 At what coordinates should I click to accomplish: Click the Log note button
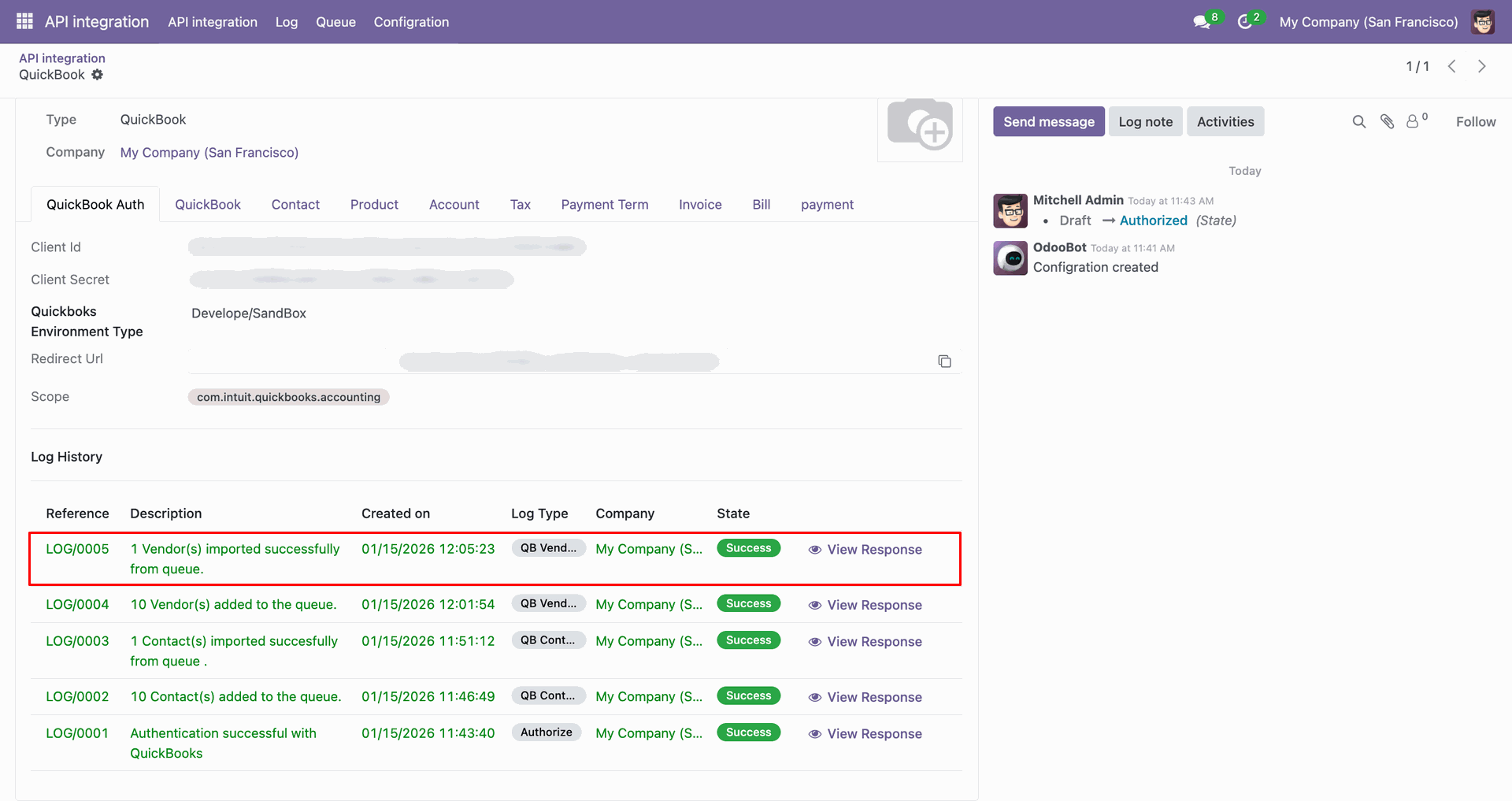click(x=1145, y=121)
